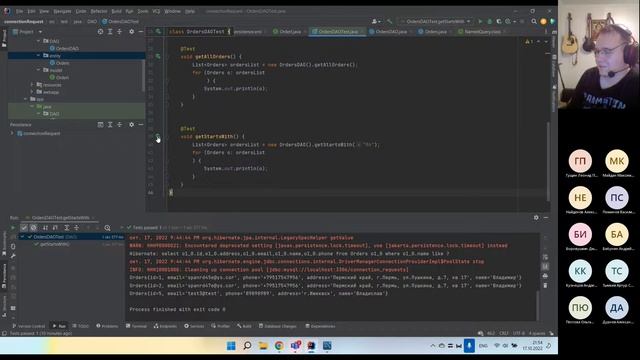Toggle microphone in the system tray
Image resolution: width=640 pixels, height=360 pixels.
click(x=469, y=346)
